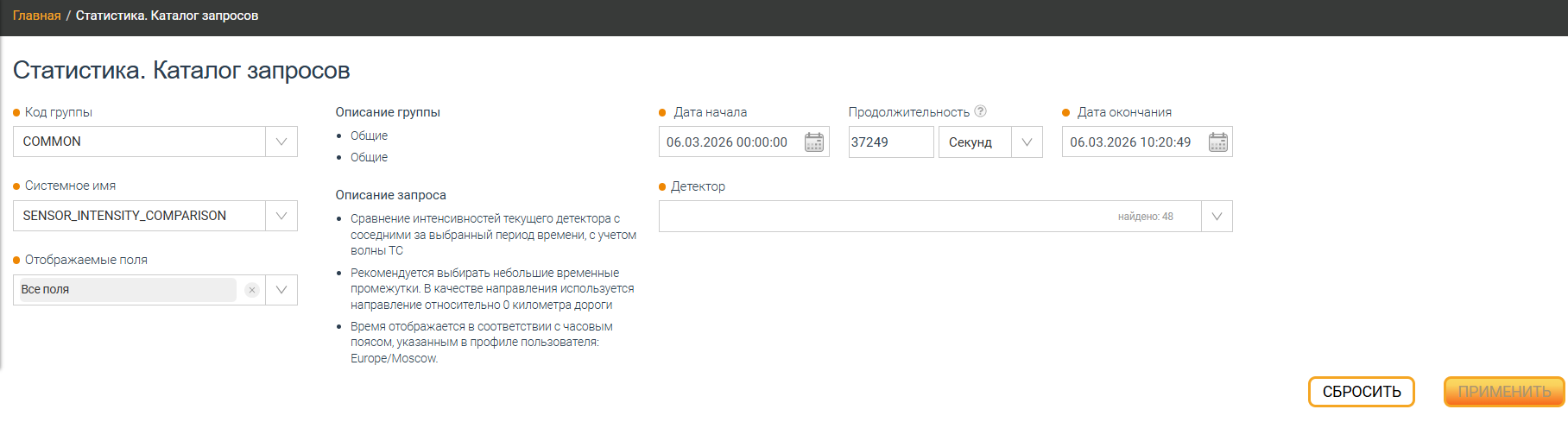Expand the Системное имя dropdown
Viewport: 1568px width, 422px height.
point(281,216)
